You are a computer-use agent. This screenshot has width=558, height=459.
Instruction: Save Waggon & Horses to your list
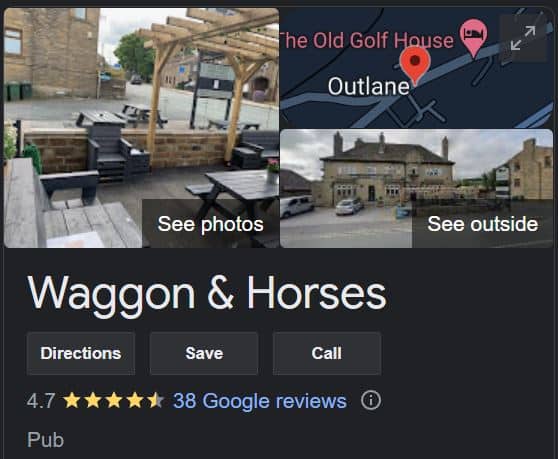tap(204, 353)
